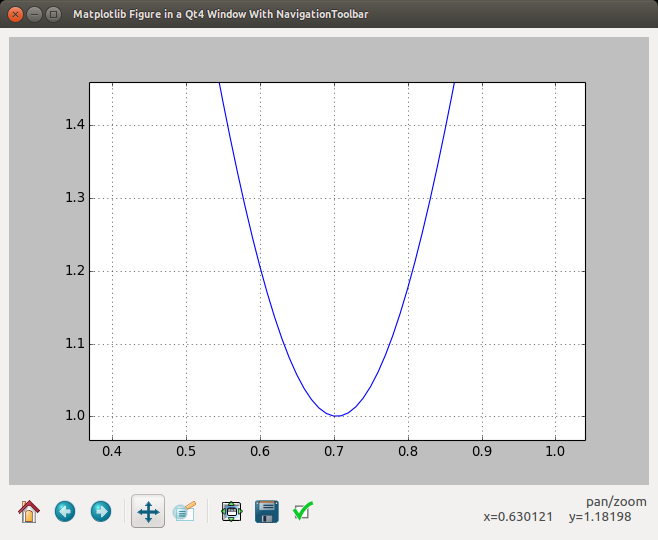Minimize the Matplotlib figure window
Image resolution: width=658 pixels, height=540 pixels.
[x=34, y=14]
